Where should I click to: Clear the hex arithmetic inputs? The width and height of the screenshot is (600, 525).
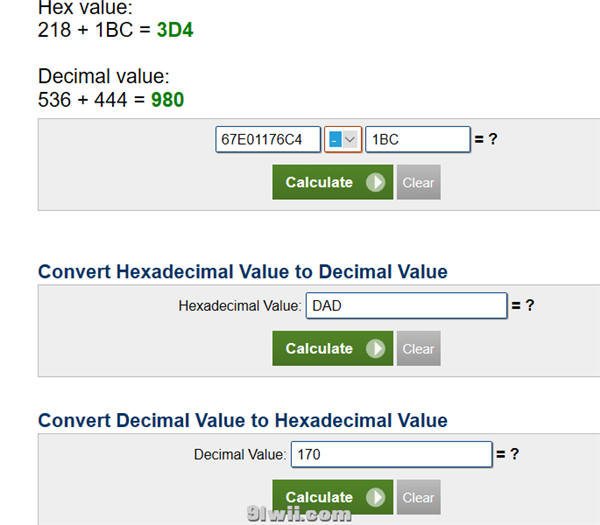(x=419, y=182)
